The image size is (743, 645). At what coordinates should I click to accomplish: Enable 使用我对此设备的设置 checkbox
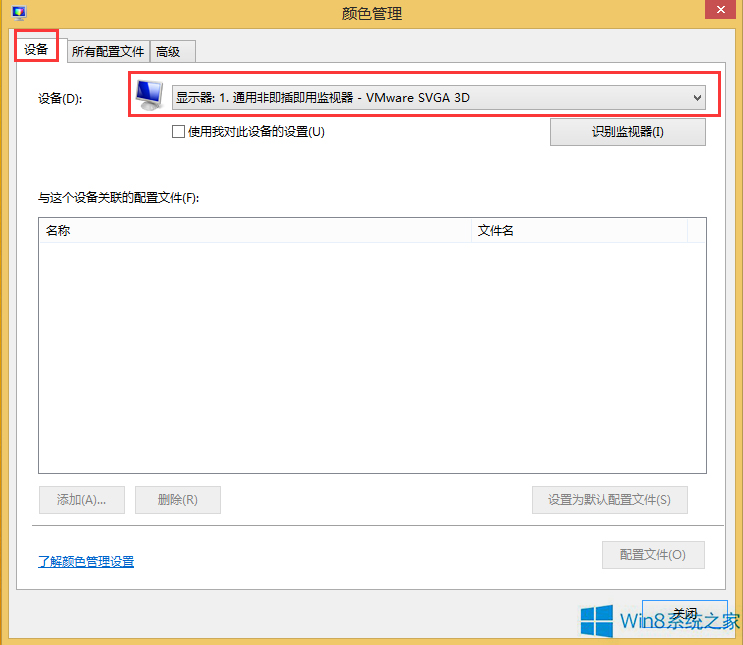(x=178, y=131)
